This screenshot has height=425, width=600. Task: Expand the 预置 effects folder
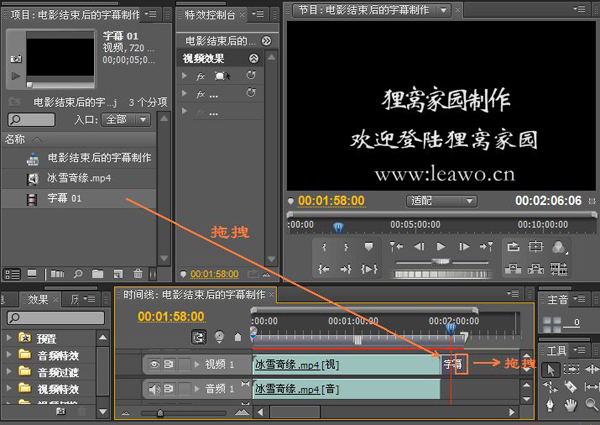[8, 338]
